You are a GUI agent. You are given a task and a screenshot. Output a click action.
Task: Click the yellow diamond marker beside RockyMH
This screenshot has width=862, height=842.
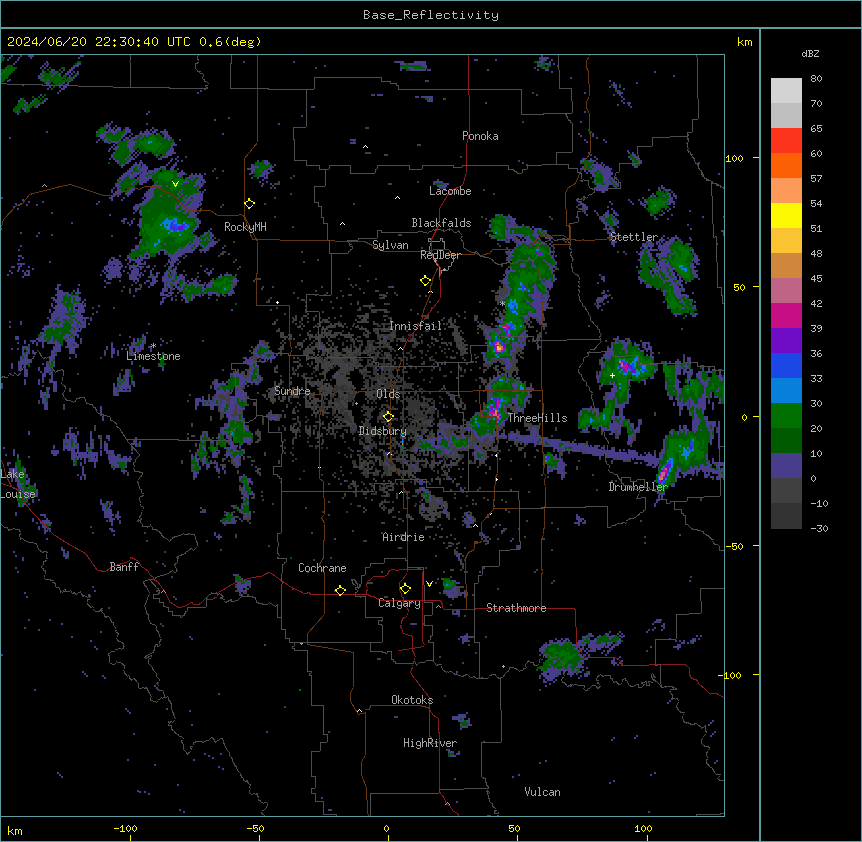point(250,204)
